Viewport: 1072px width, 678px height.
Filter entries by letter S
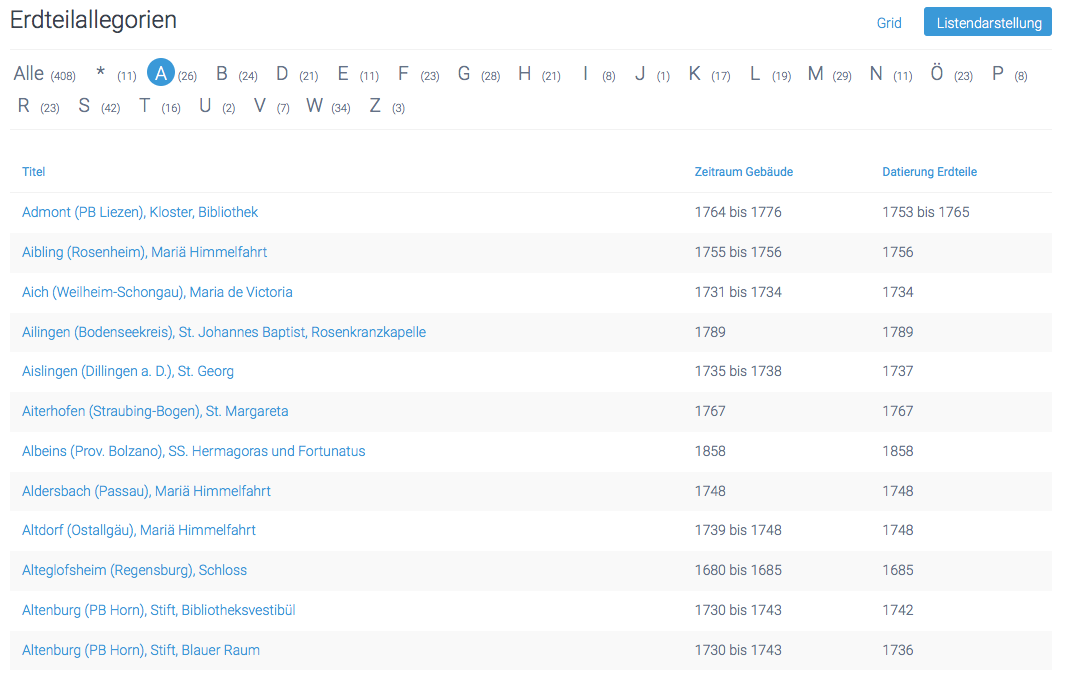84,106
